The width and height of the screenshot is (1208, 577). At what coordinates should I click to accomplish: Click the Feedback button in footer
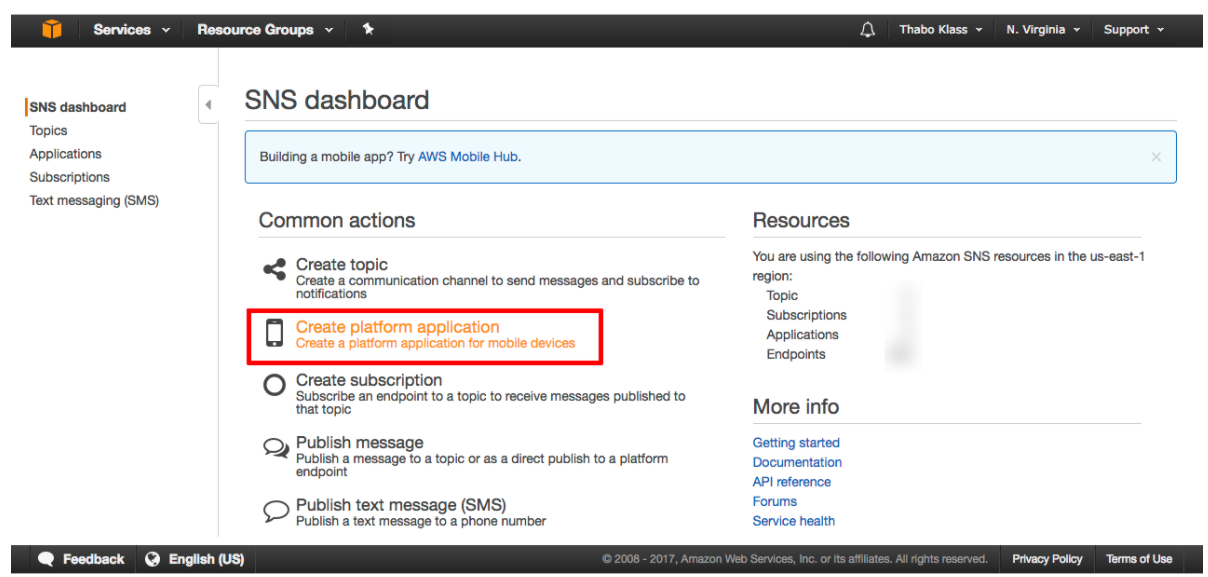point(82,559)
